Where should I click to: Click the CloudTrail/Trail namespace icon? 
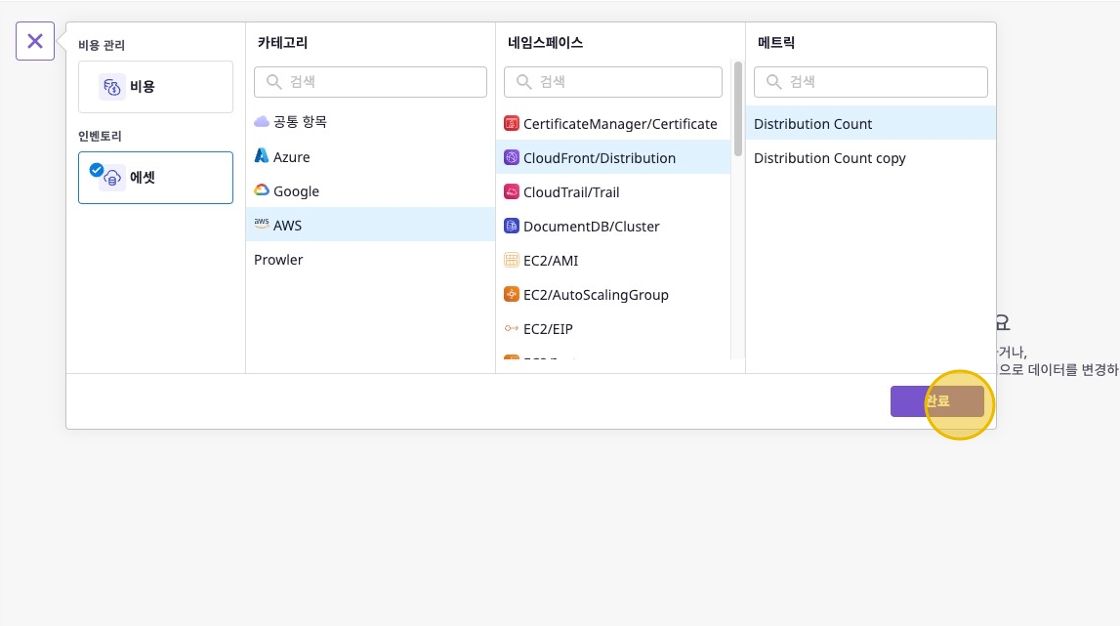point(512,192)
